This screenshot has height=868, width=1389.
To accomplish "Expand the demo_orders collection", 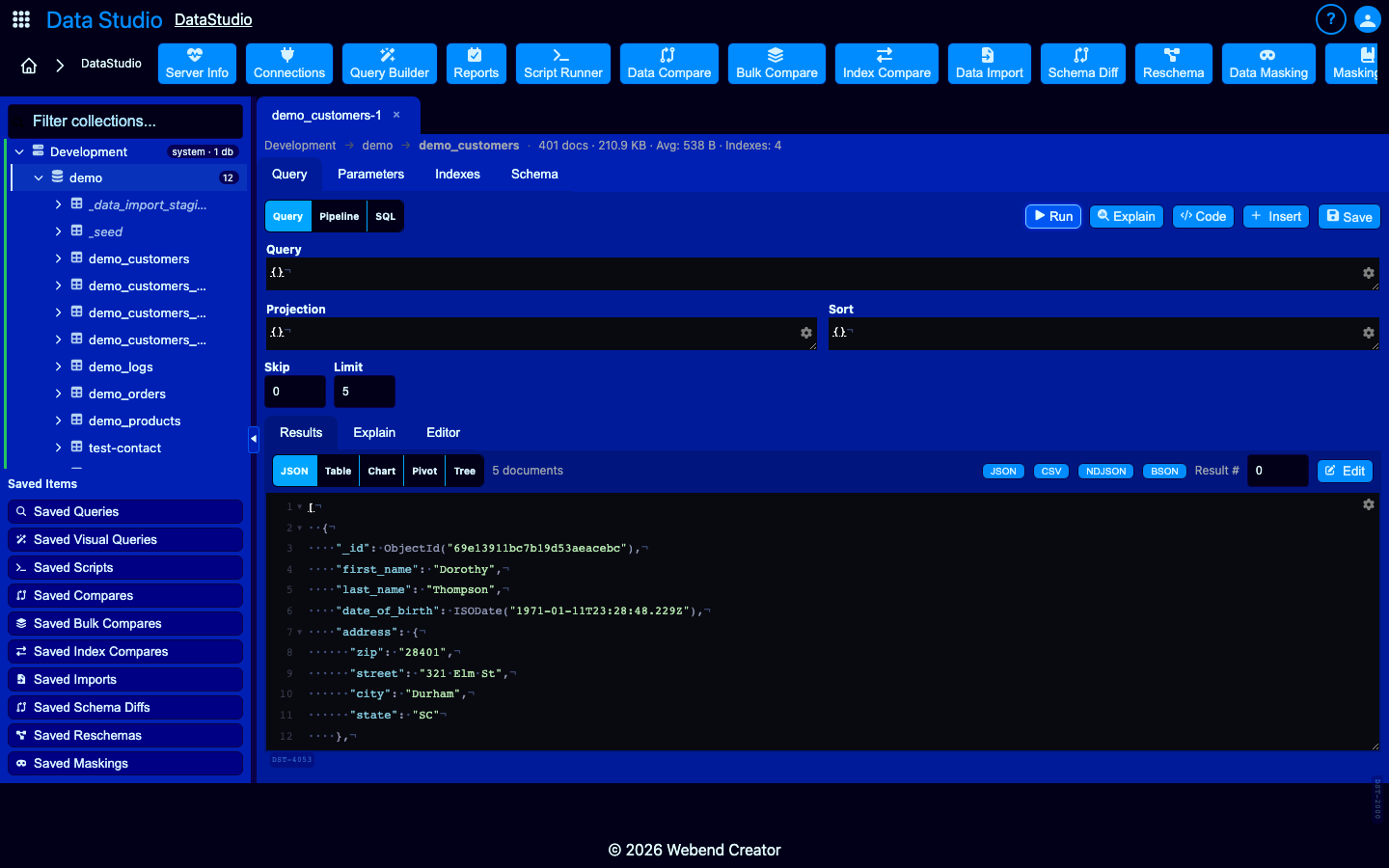I will [58, 393].
